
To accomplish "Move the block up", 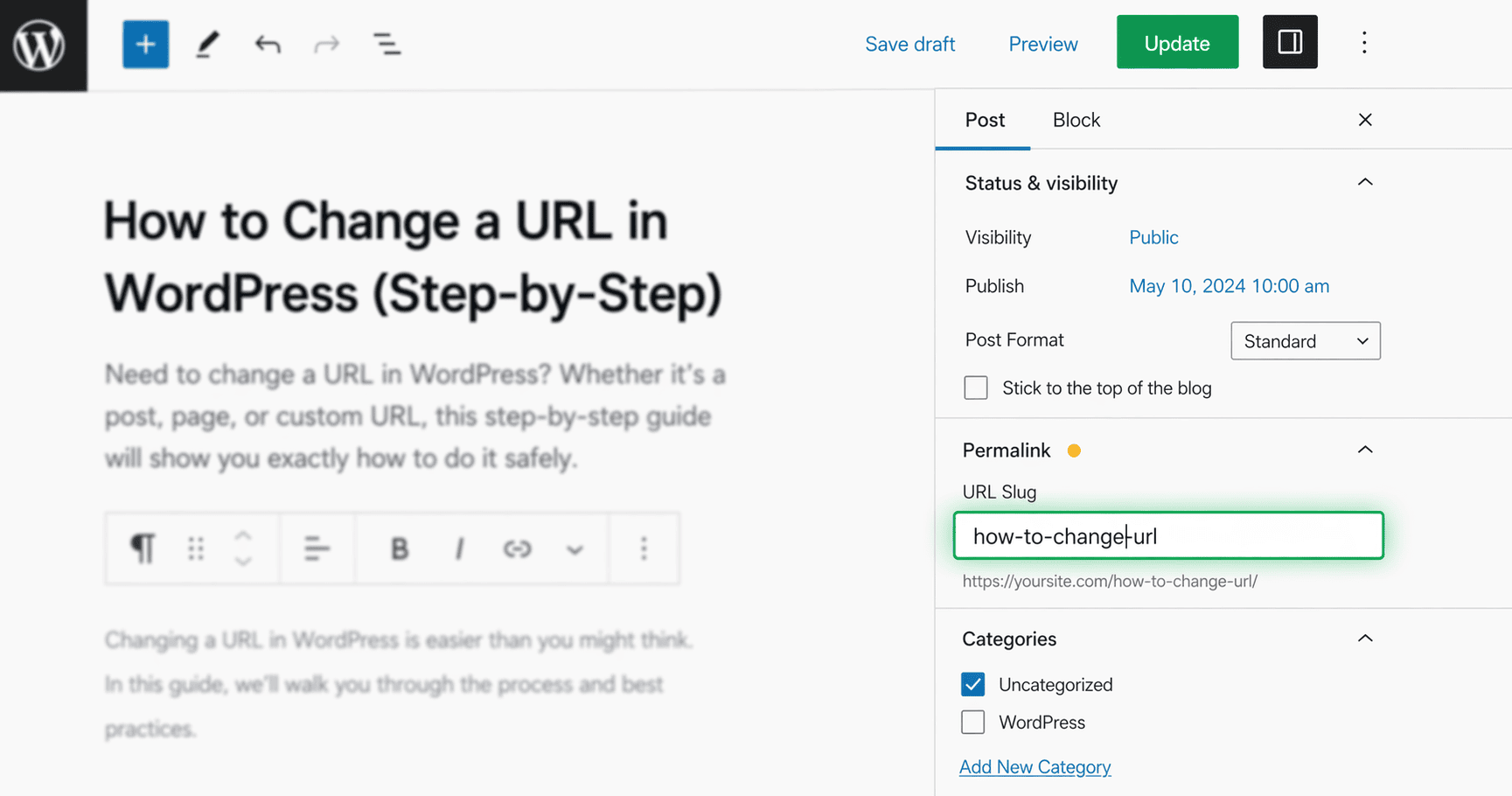I will (243, 535).
